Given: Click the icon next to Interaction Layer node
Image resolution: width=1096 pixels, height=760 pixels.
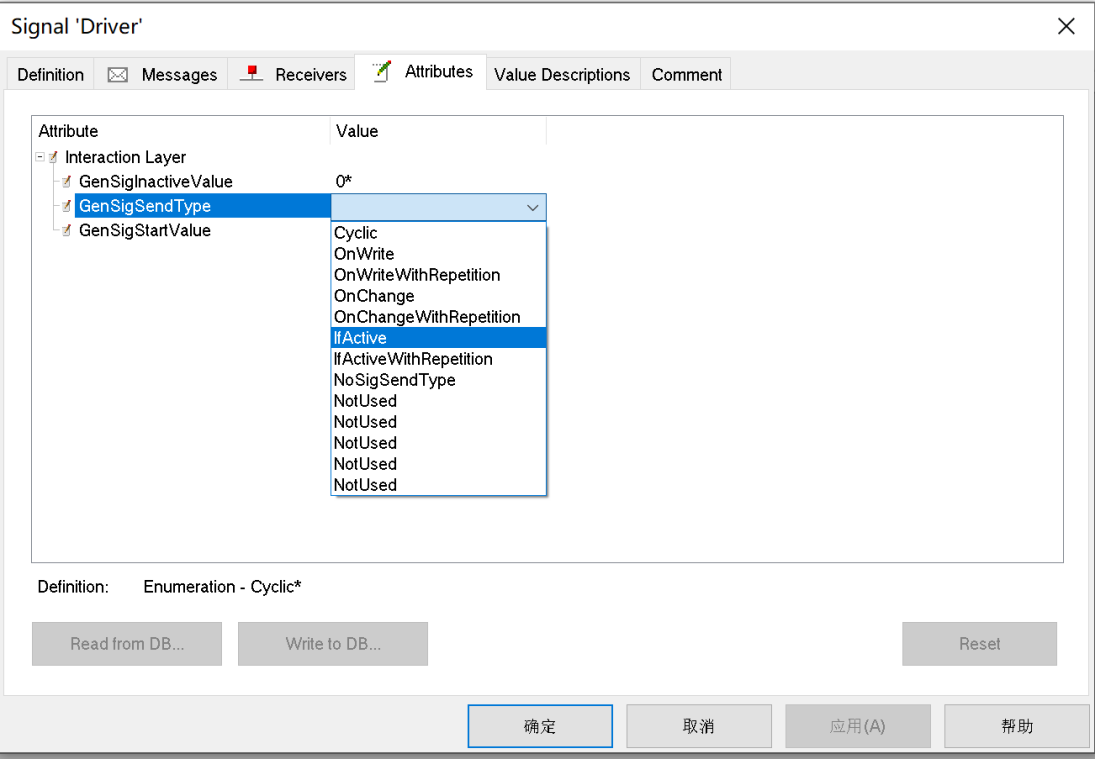Looking at the screenshot, I should coord(54,157).
